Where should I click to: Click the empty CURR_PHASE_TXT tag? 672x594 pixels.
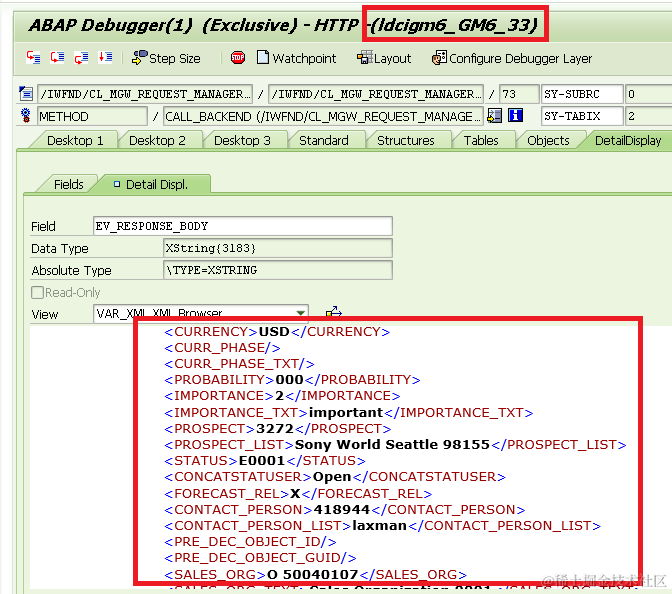pos(239,364)
